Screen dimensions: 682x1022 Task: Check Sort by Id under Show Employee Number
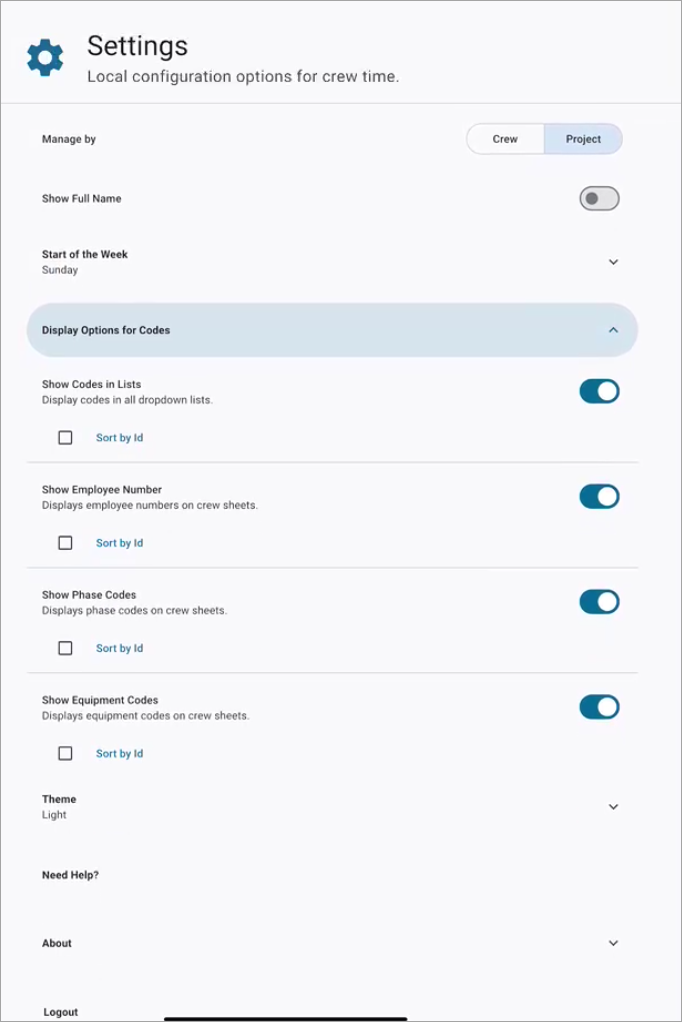point(65,542)
